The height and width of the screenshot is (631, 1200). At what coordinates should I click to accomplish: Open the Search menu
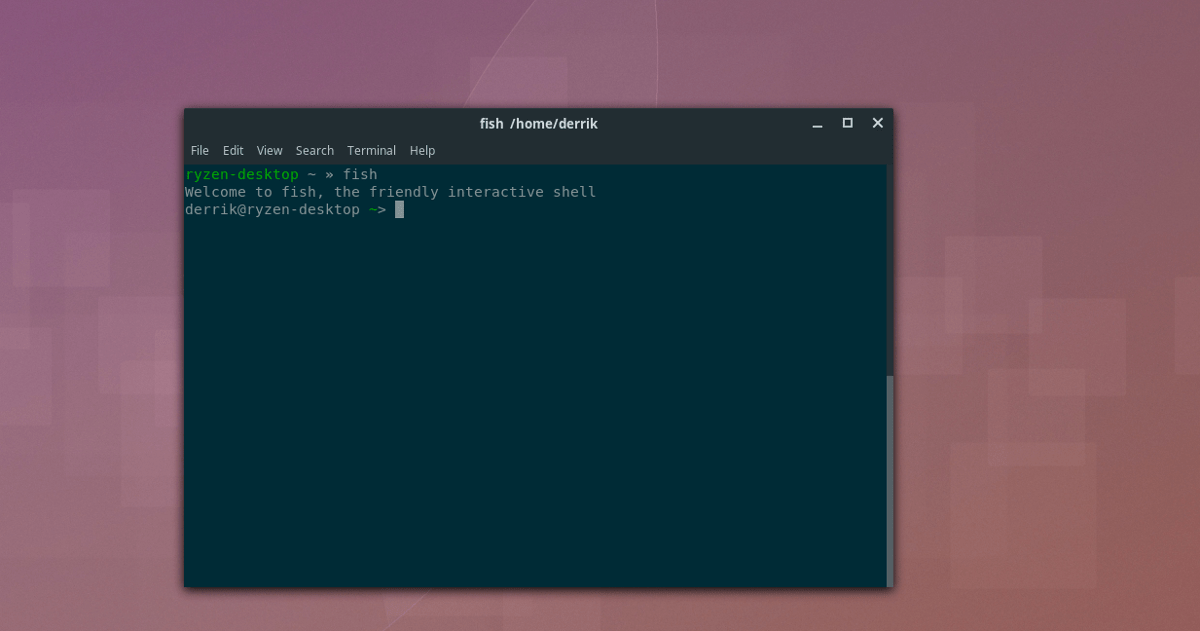pyautogui.click(x=315, y=150)
